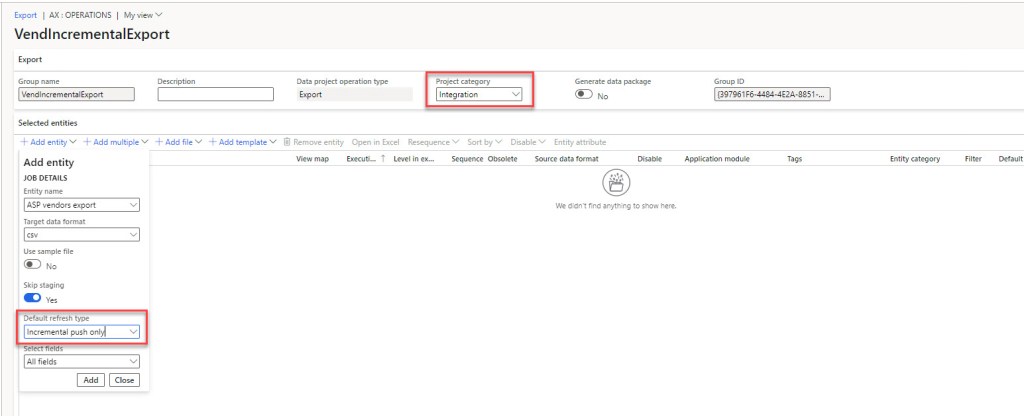
Task: Click the plus icon for Add multiple
Action: (x=87, y=142)
